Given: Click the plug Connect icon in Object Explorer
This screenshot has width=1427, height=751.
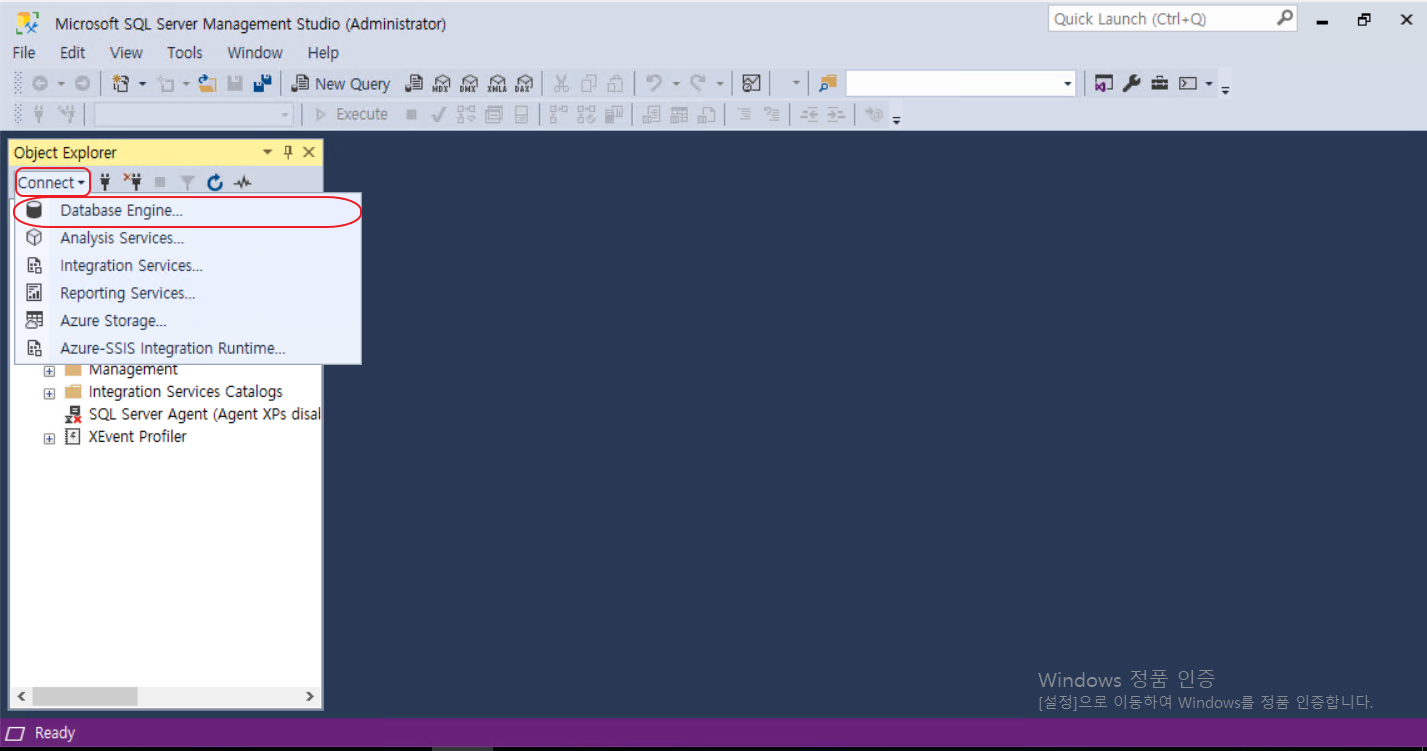Looking at the screenshot, I should point(105,182).
